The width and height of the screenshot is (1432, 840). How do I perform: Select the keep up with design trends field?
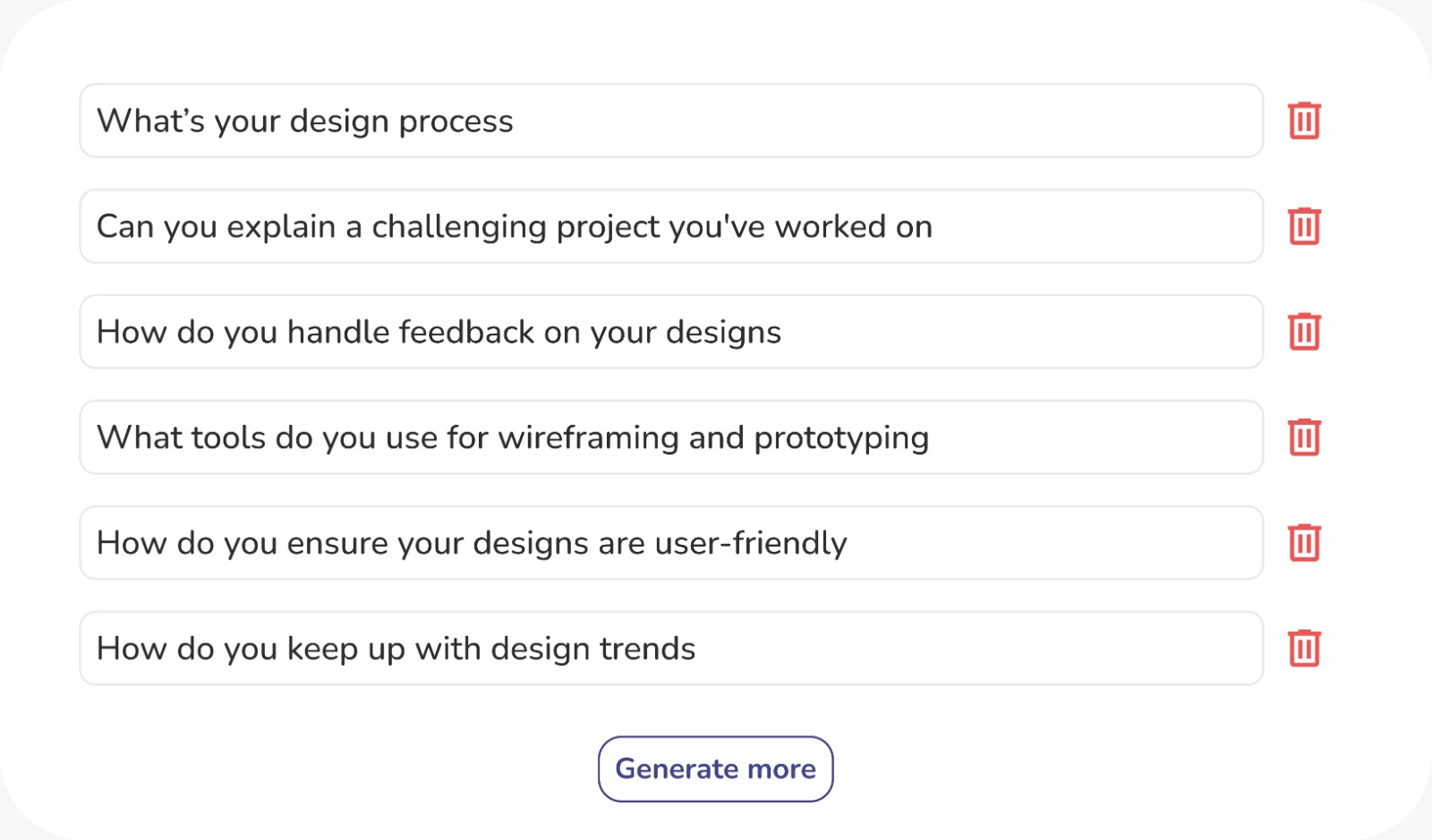click(x=671, y=649)
